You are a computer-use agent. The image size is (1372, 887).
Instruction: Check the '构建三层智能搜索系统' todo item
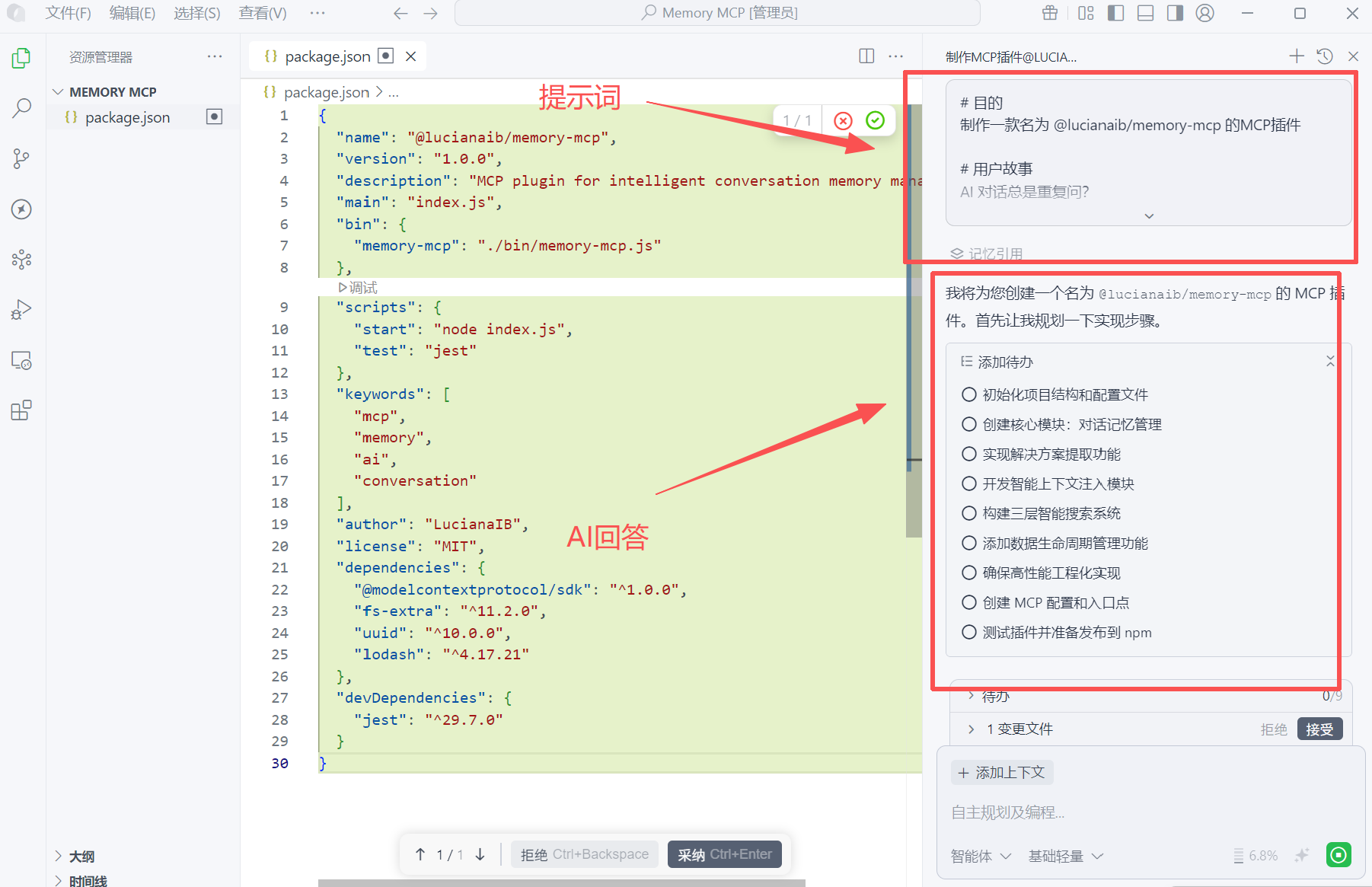(969, 513)
